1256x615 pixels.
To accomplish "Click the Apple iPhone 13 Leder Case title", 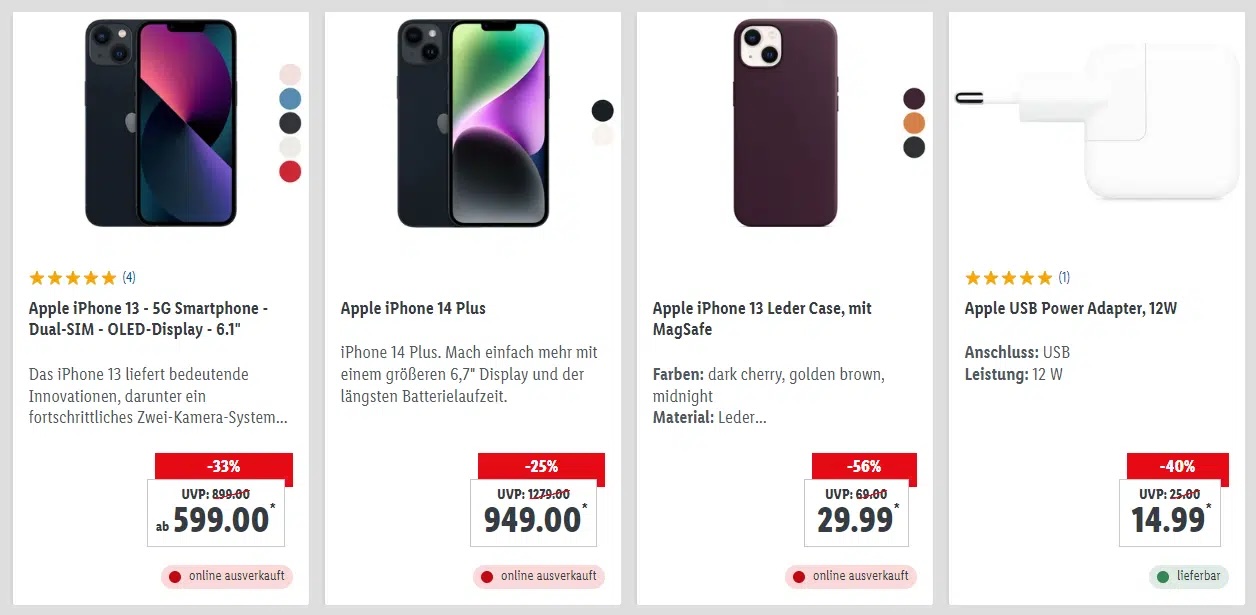I will click(x=748, y=319).
